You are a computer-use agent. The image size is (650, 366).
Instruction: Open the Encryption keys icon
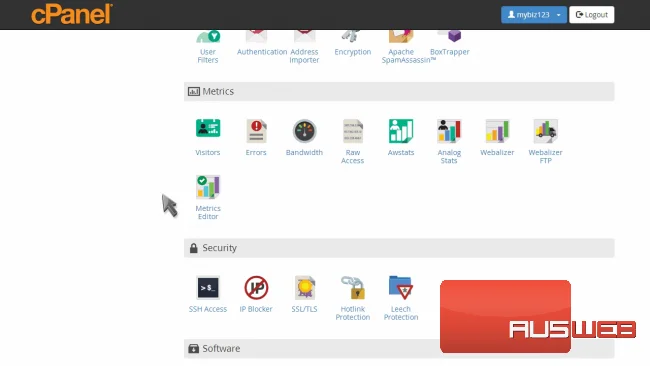(351, 36)
